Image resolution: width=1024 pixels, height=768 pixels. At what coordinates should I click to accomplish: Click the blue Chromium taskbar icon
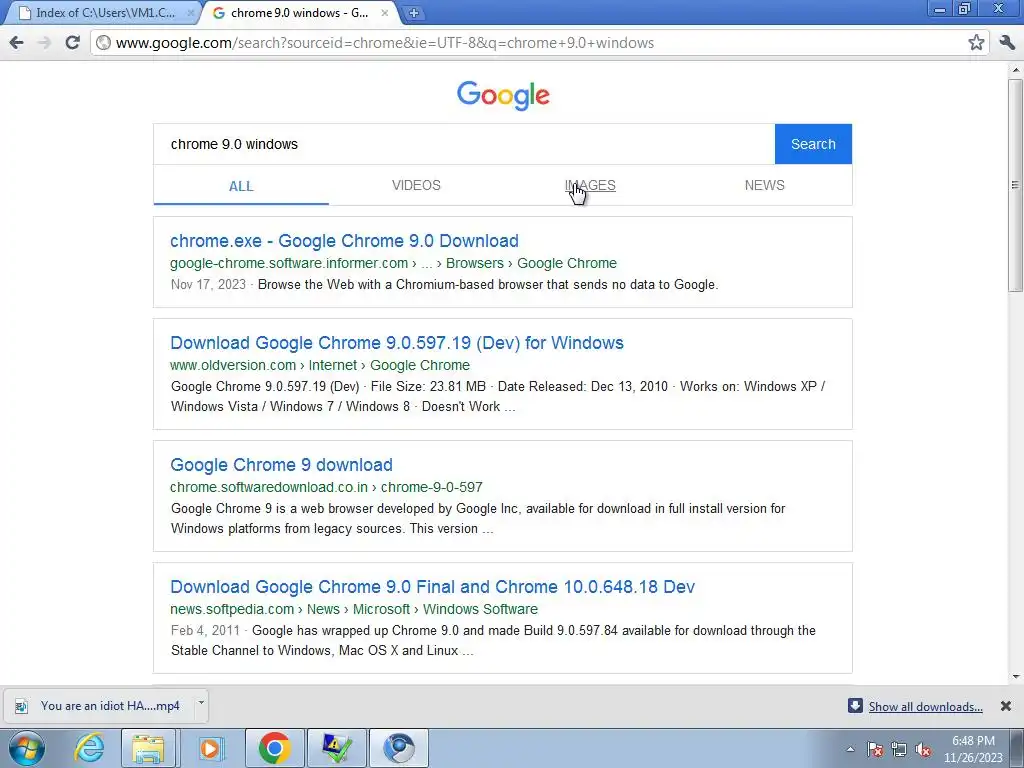[398, 748]
